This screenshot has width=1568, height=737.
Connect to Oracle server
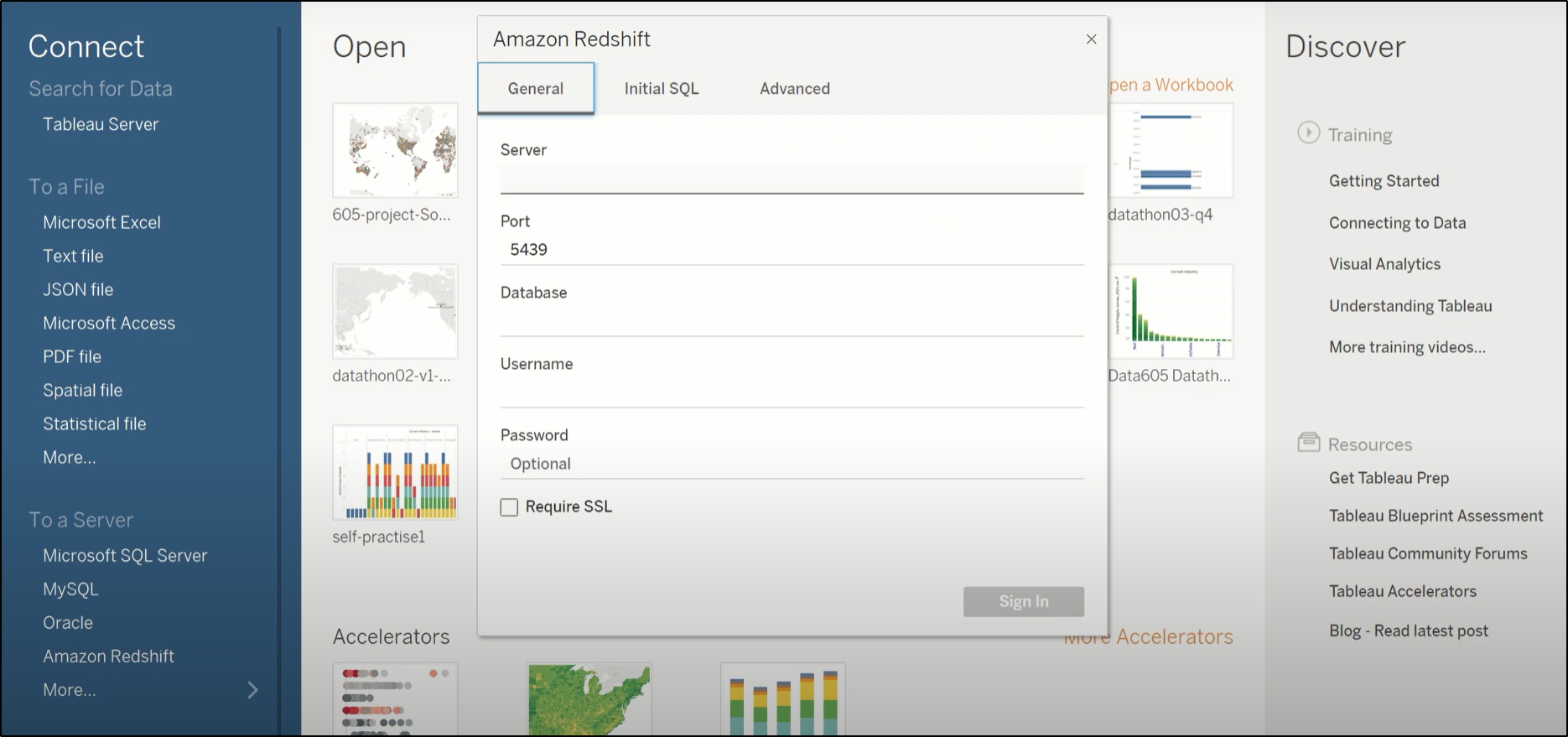[68, 622]
